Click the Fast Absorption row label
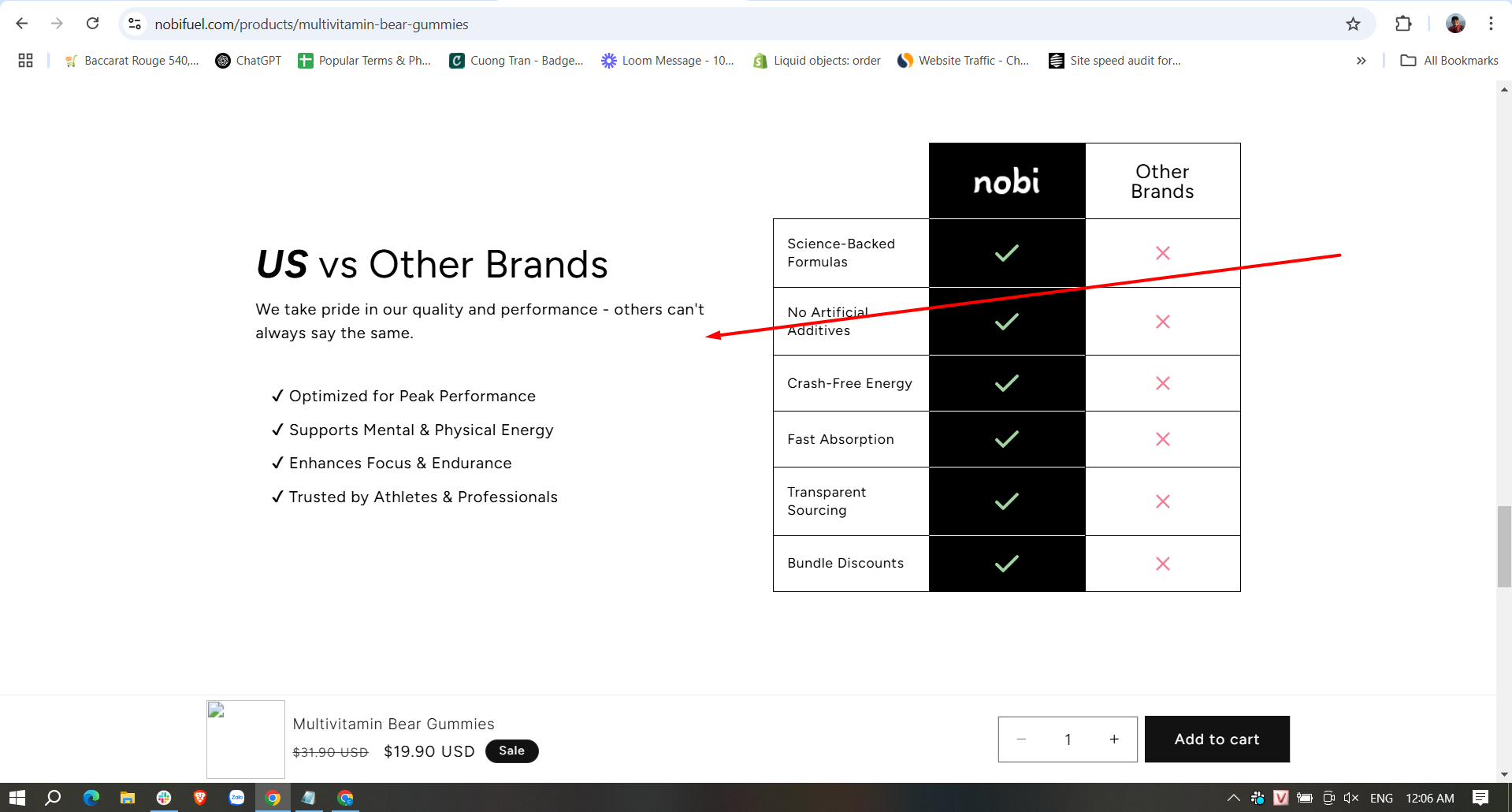1512x812 pixels. tap(841, 439)
